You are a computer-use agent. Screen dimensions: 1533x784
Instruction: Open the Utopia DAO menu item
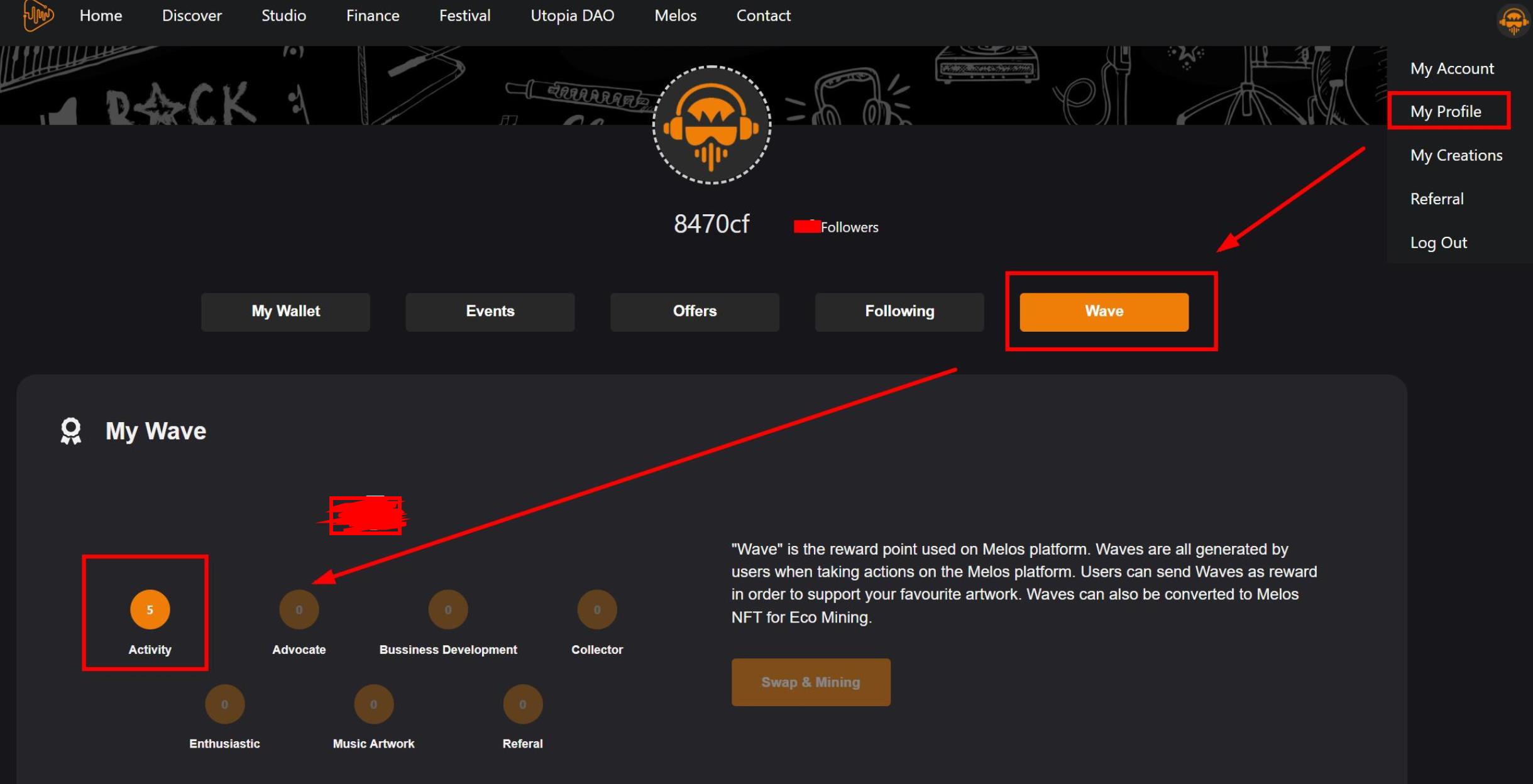point(572,16)
